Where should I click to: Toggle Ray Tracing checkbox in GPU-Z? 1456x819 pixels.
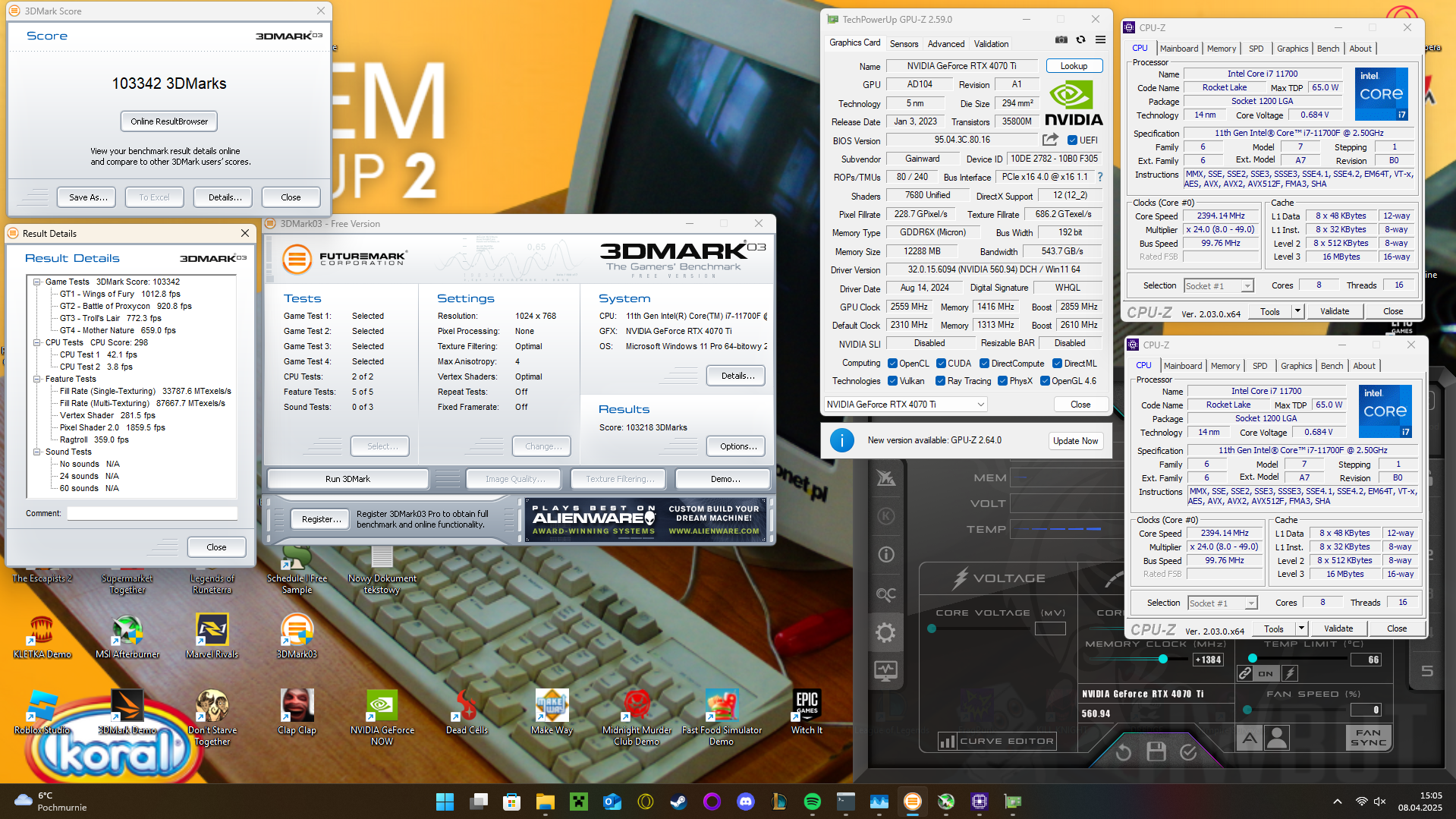click(941, 381)
